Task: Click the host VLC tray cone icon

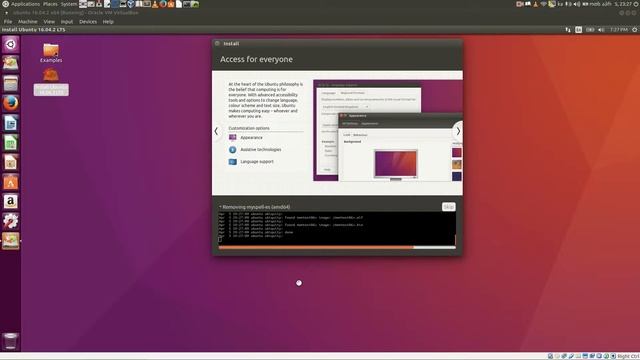Action: click(536, 4)
